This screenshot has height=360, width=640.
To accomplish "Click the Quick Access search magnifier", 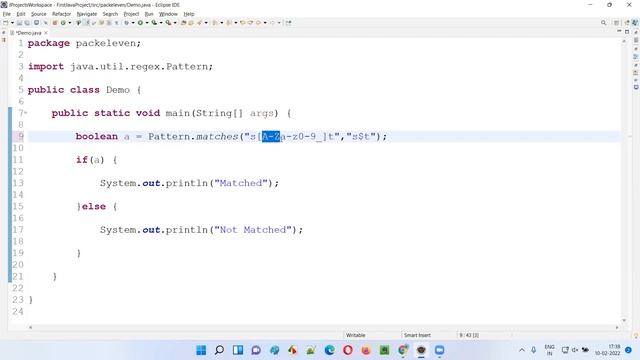I will pos(603,23).
